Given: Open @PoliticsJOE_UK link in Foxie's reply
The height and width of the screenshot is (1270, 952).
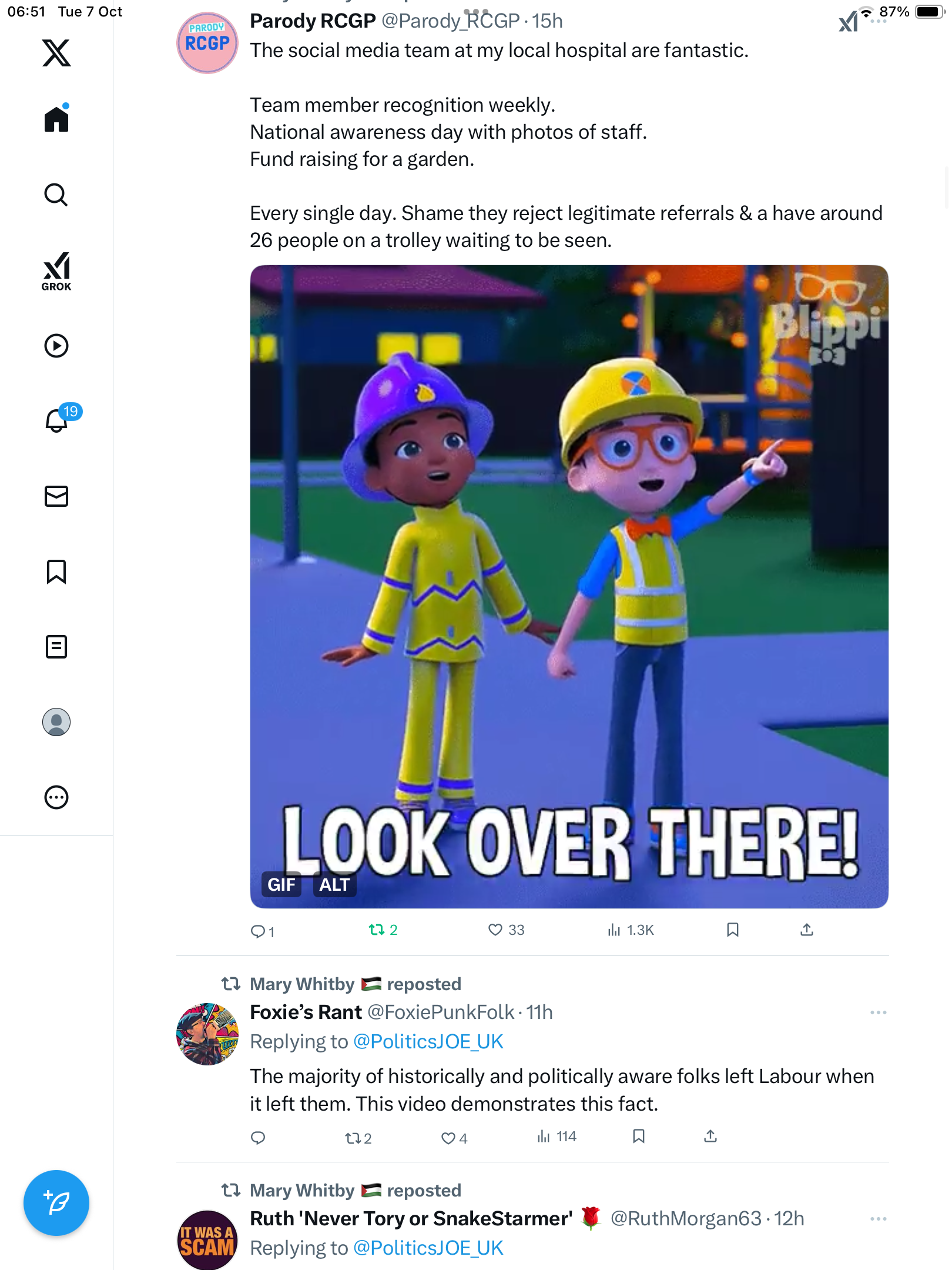Looking at the screenshot, I should coord(428,1042).
